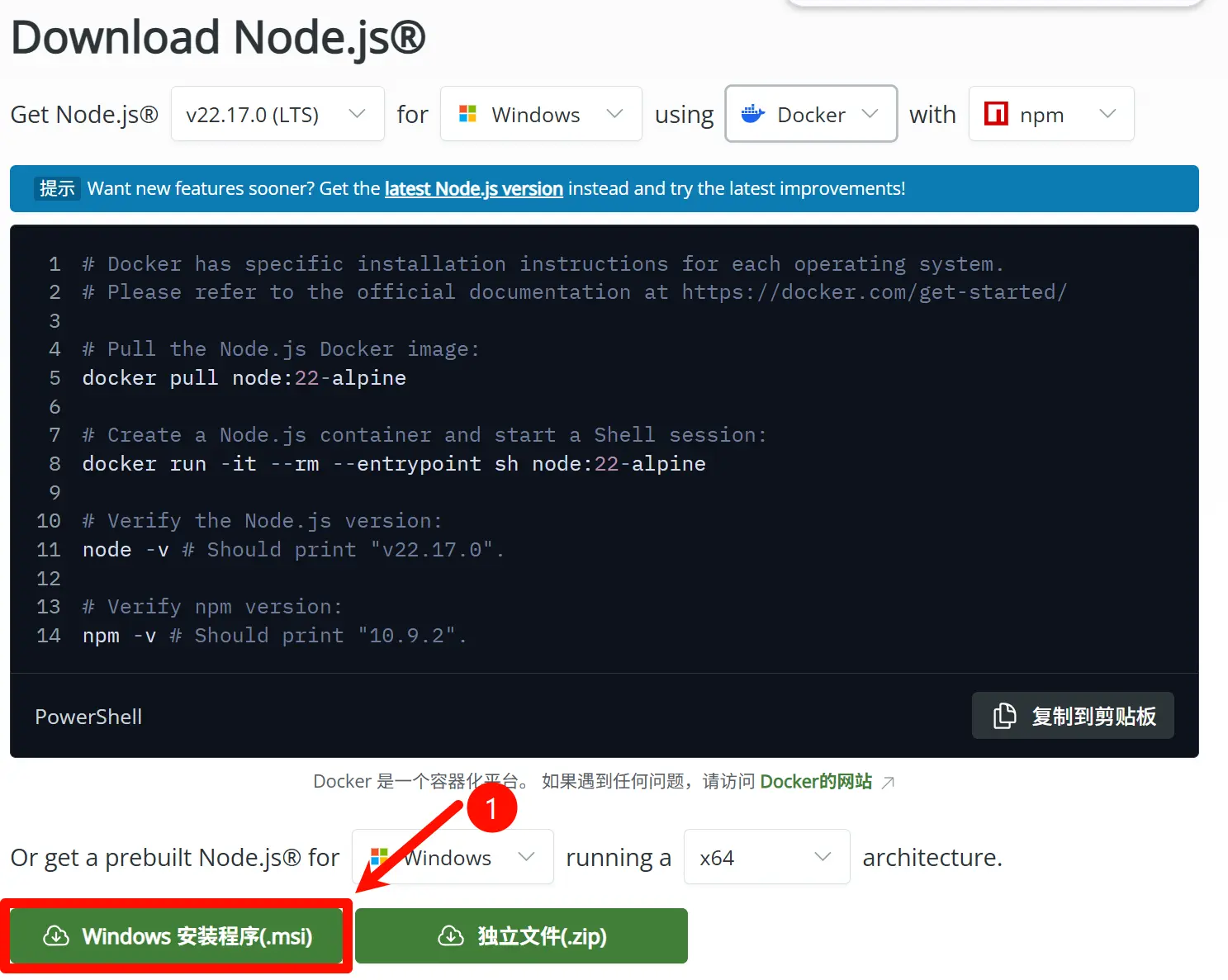1228x980 pixels.
Task: Click the '# Verify npm version:' comment line
Action: coord(212,607)
